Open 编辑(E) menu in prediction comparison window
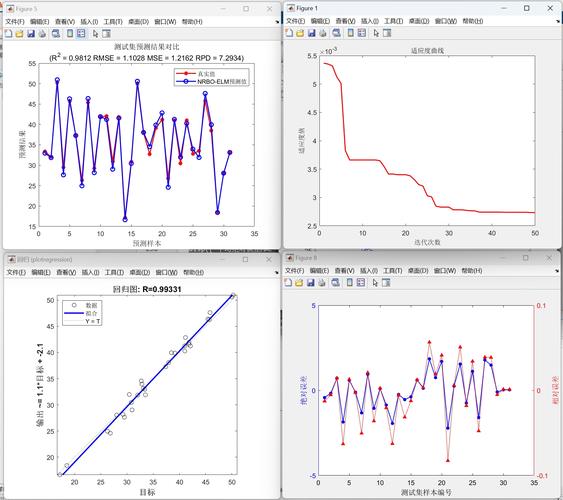Screen dimensions: 563x500 39,22
